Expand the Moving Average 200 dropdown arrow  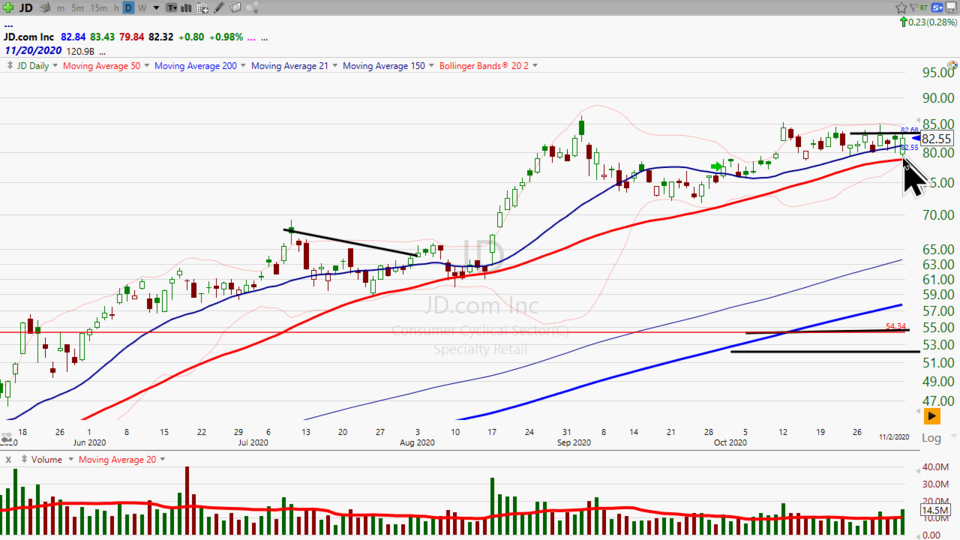pyautogui.click(x=243, y=66)
